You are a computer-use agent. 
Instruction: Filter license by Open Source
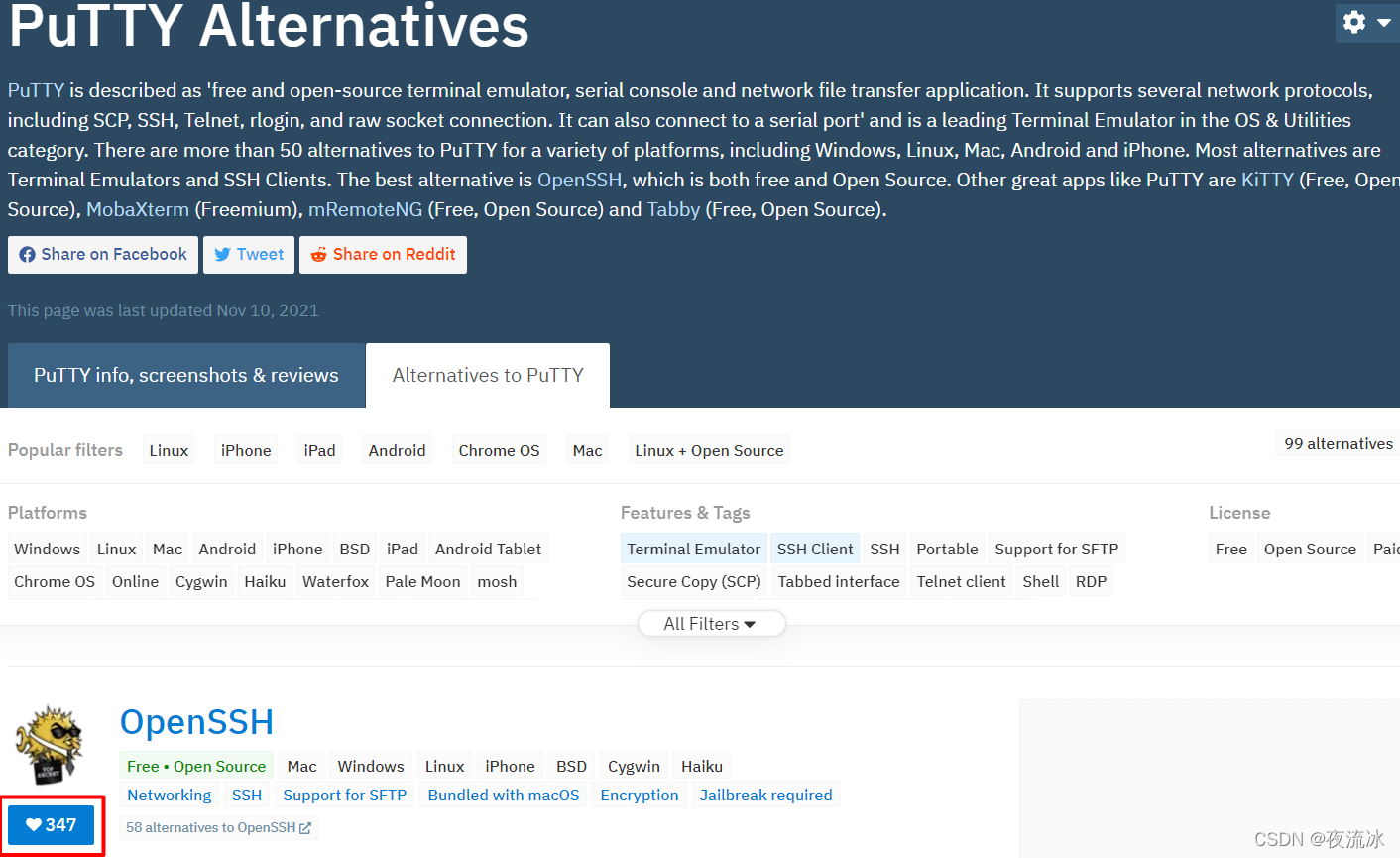pos(1310,549)
